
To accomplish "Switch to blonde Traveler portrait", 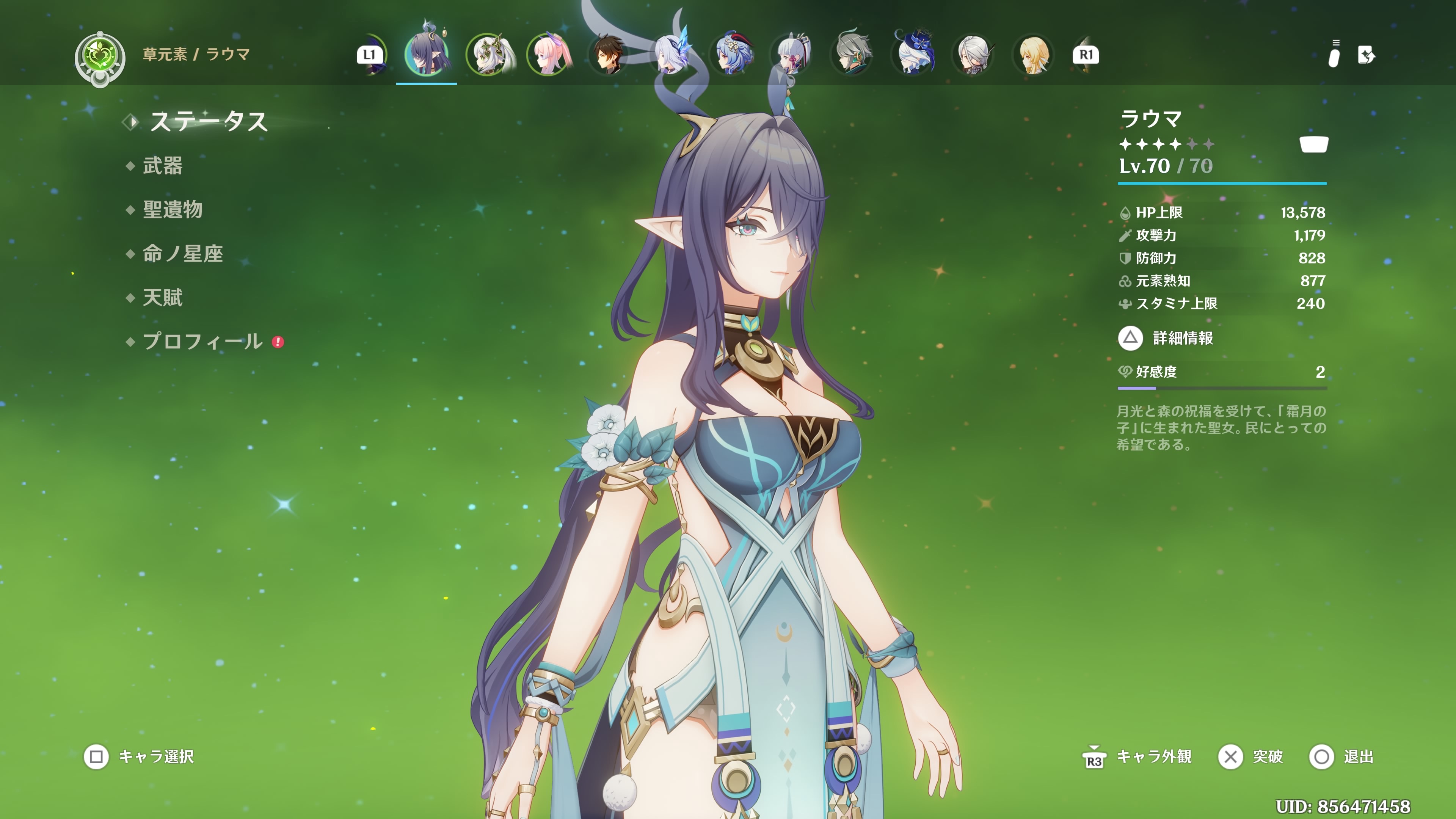I will (1034, 54).
